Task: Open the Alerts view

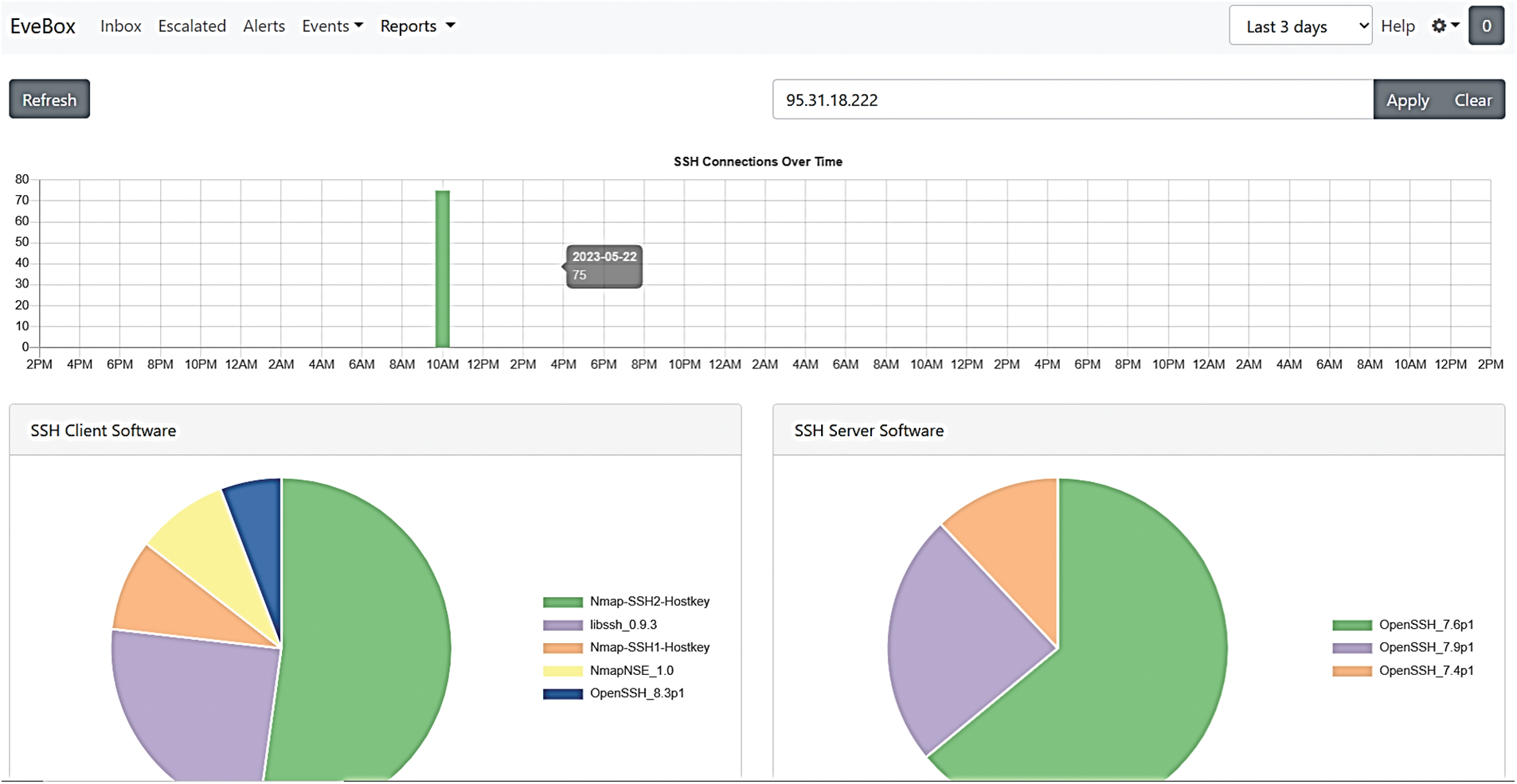Action: pos(264,26)
